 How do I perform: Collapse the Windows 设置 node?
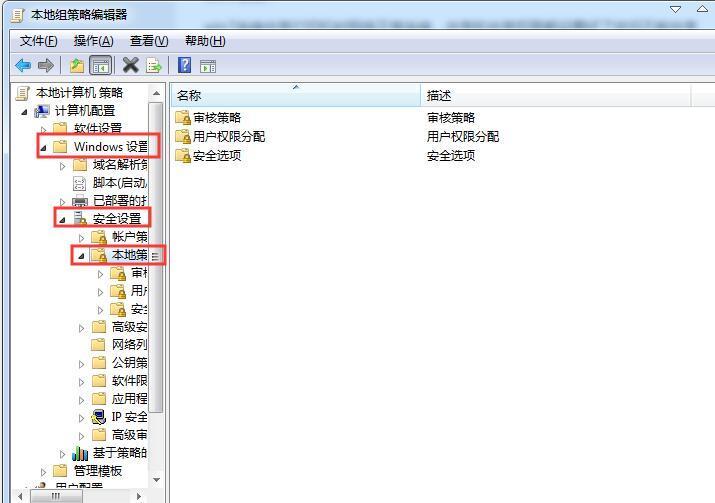pyautogui.click(x=43, y=148)
